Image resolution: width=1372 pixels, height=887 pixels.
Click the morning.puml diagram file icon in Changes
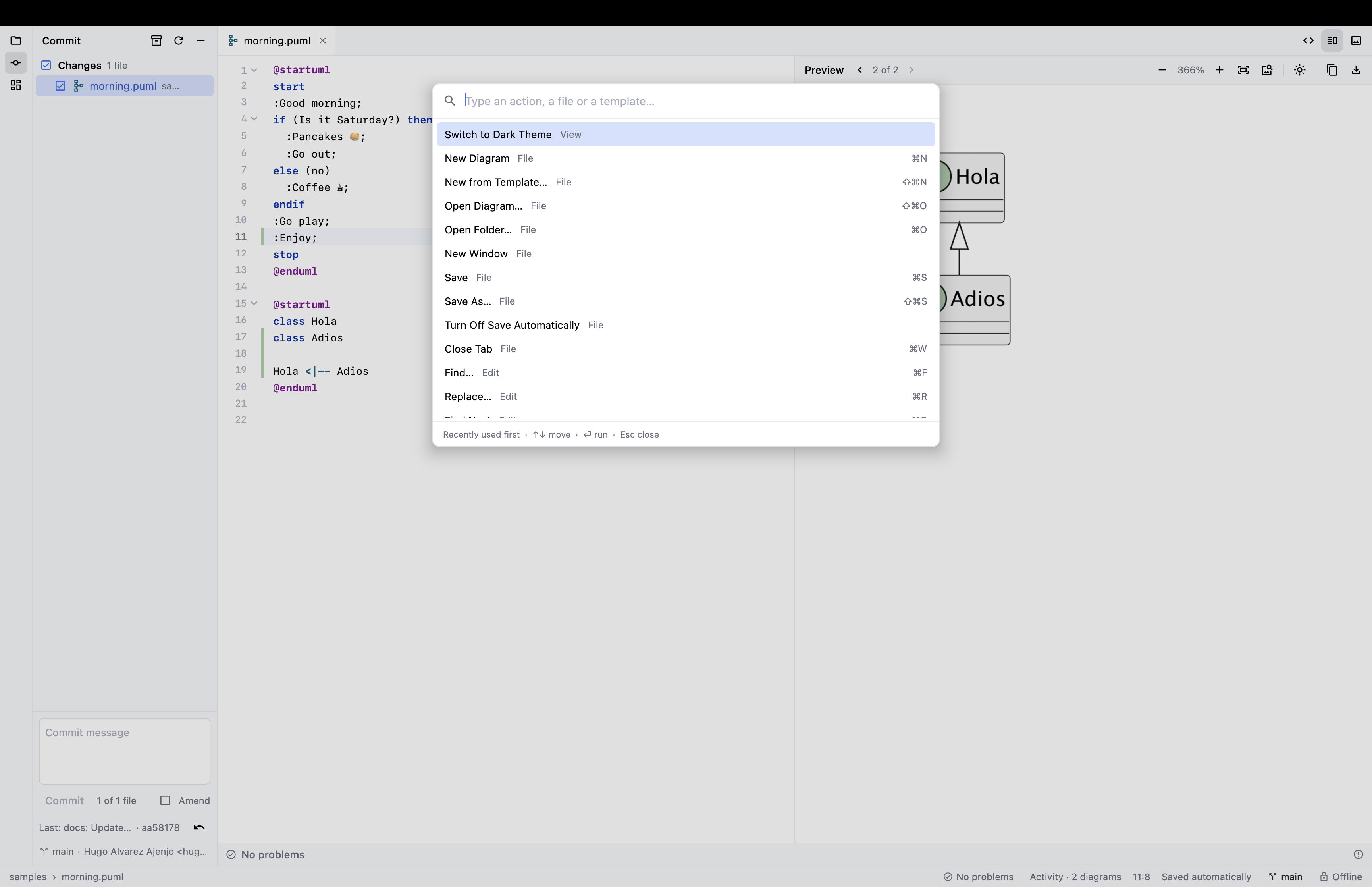(79, 86)
